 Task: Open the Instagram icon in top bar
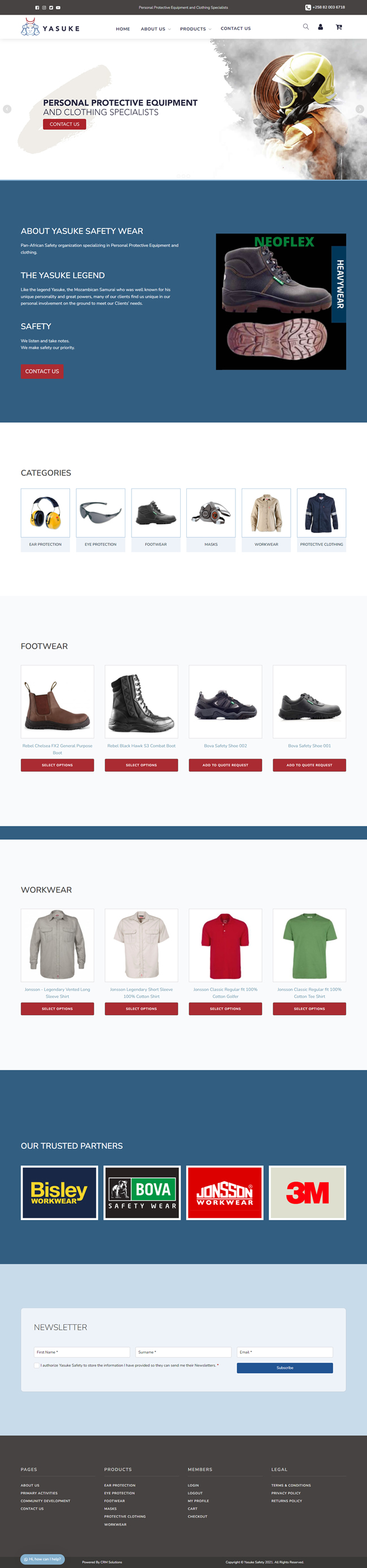click(44, 8)
